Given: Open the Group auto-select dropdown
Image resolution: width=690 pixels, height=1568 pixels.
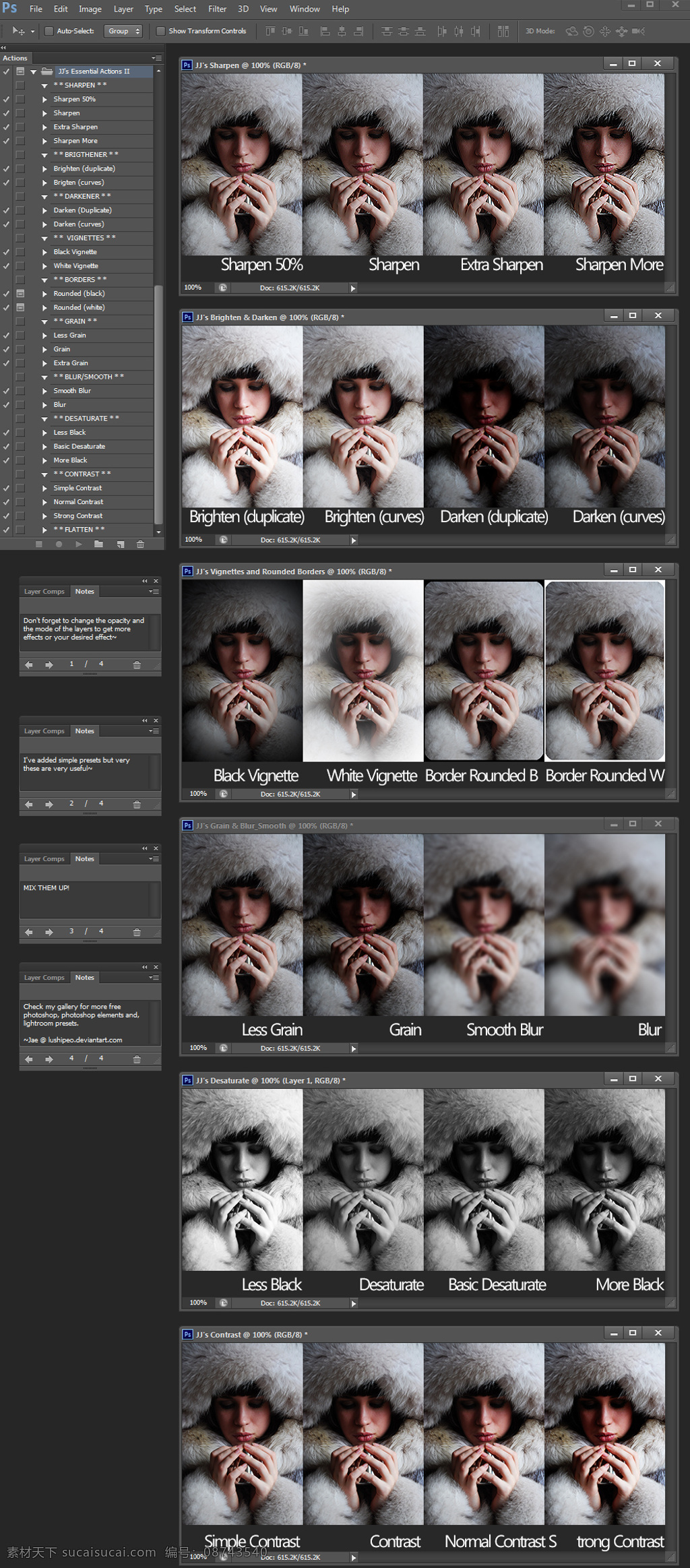Looking at the screenshot, I should pos(123,31).
